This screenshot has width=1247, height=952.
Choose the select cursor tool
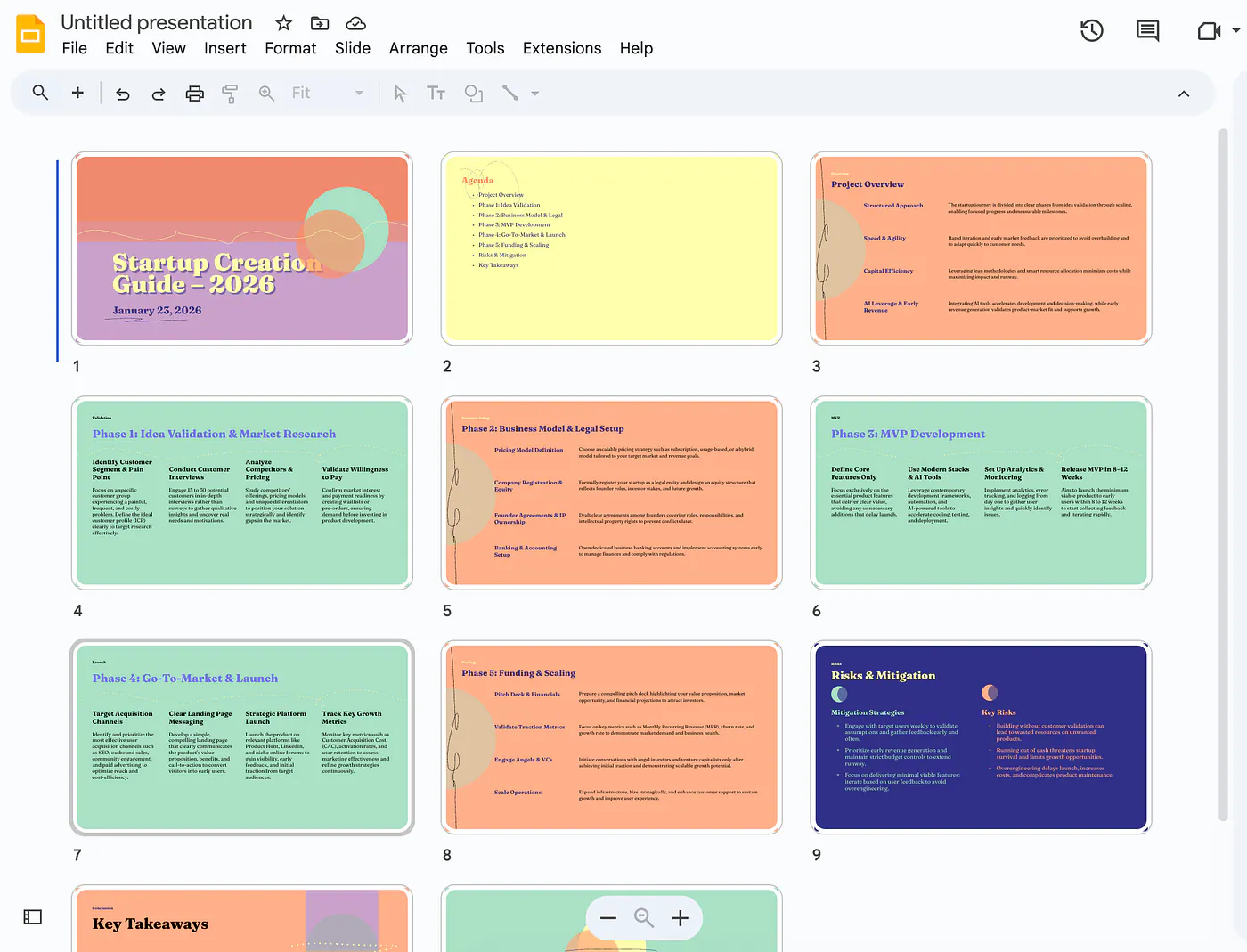coord(400,94)
